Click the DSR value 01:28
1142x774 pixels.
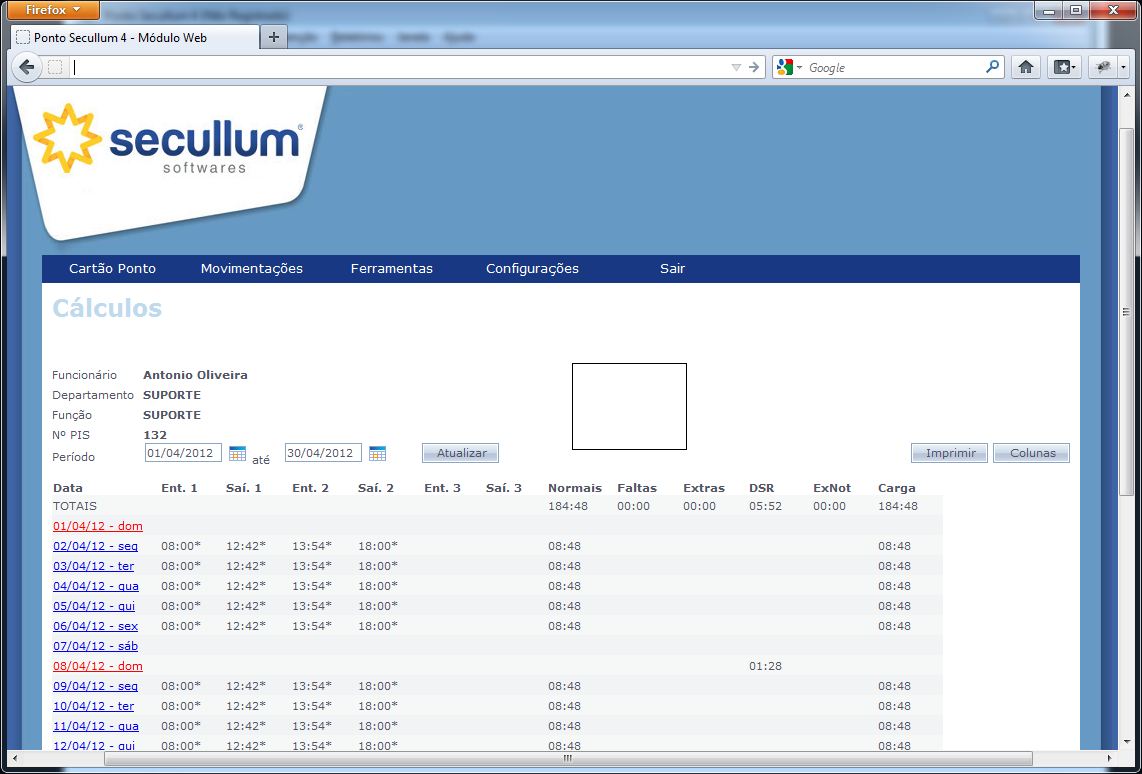coord(765,666)
